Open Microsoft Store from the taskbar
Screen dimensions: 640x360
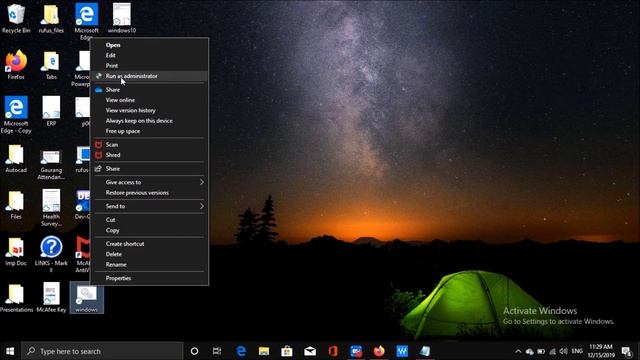(x=287, y=351)
